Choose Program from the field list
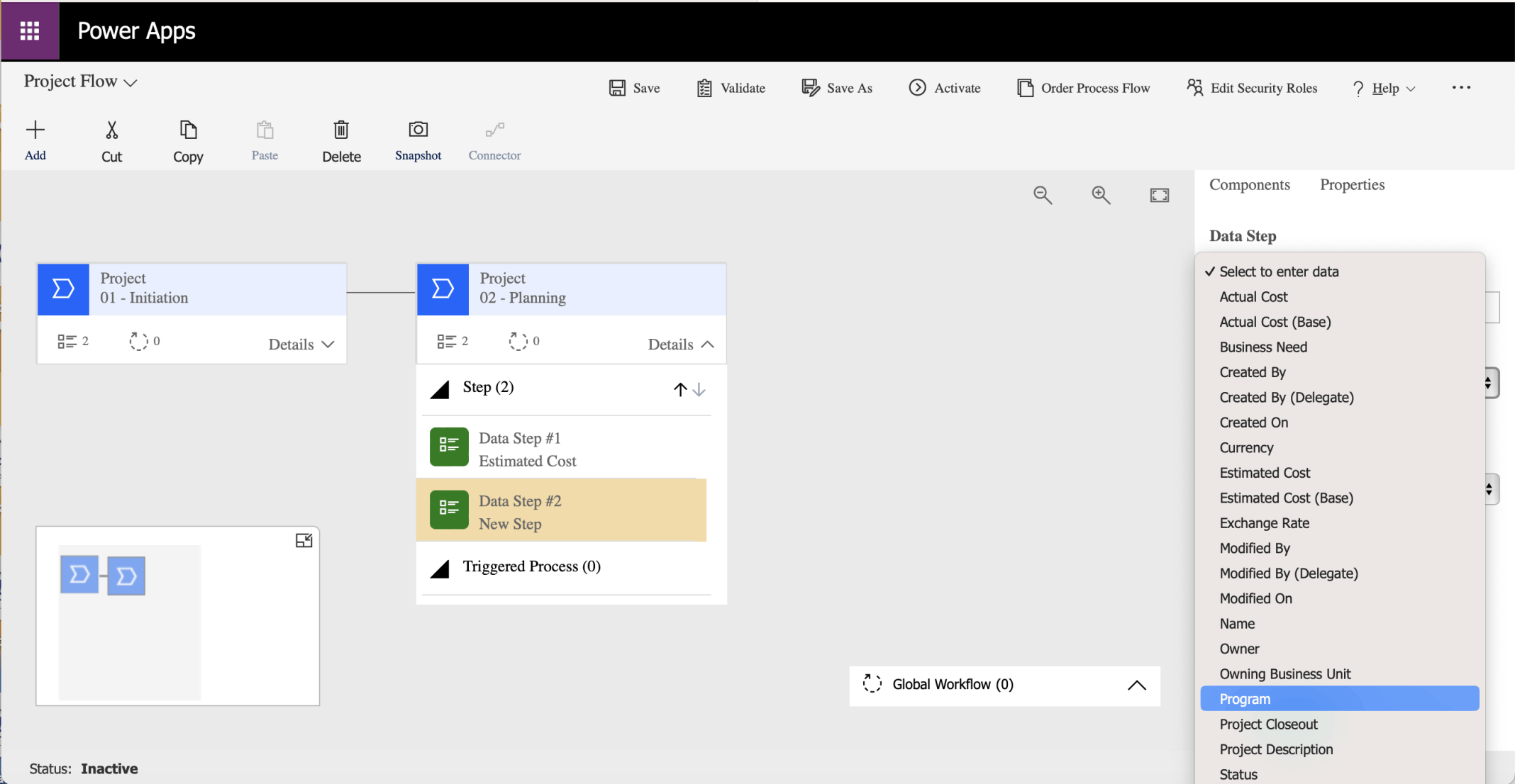The image size is (1515, 784). pyautogui.click(x=1245, y=699)
